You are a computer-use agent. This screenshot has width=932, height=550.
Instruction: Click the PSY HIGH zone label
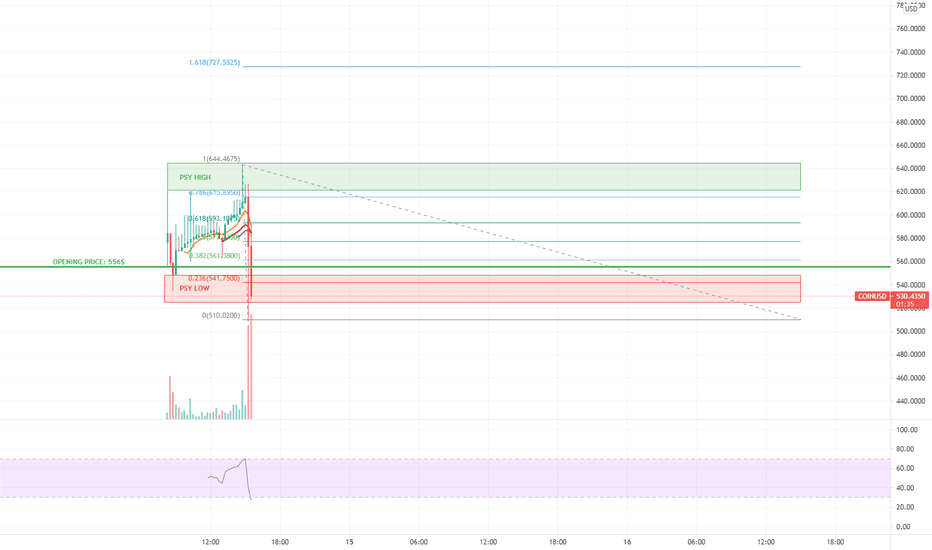tap(195, 177)
